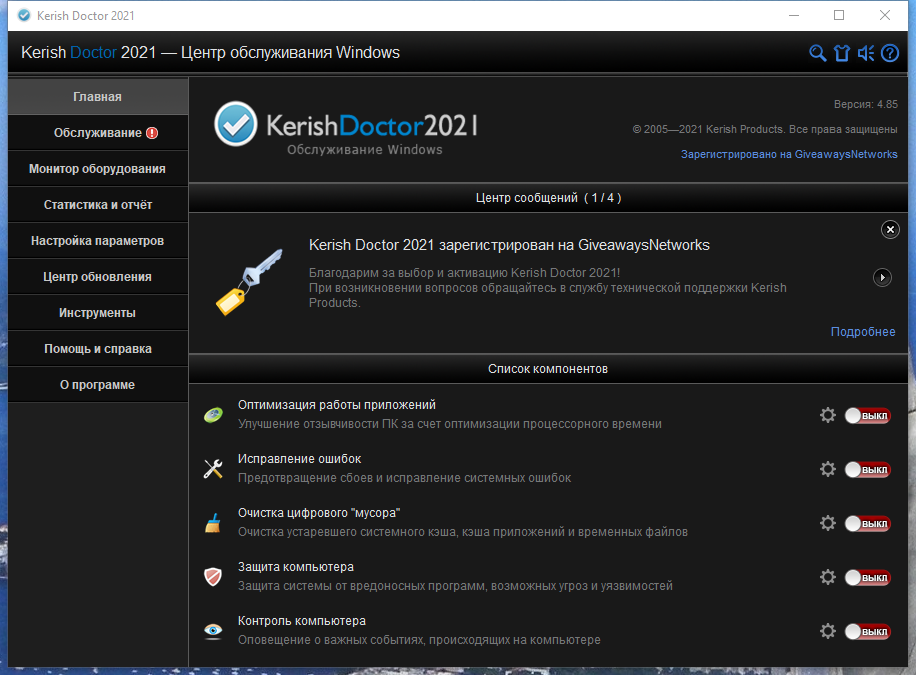Turn on the Исправление ошибок switch
This screenshot has width=916, height=675.
point(866,470)
